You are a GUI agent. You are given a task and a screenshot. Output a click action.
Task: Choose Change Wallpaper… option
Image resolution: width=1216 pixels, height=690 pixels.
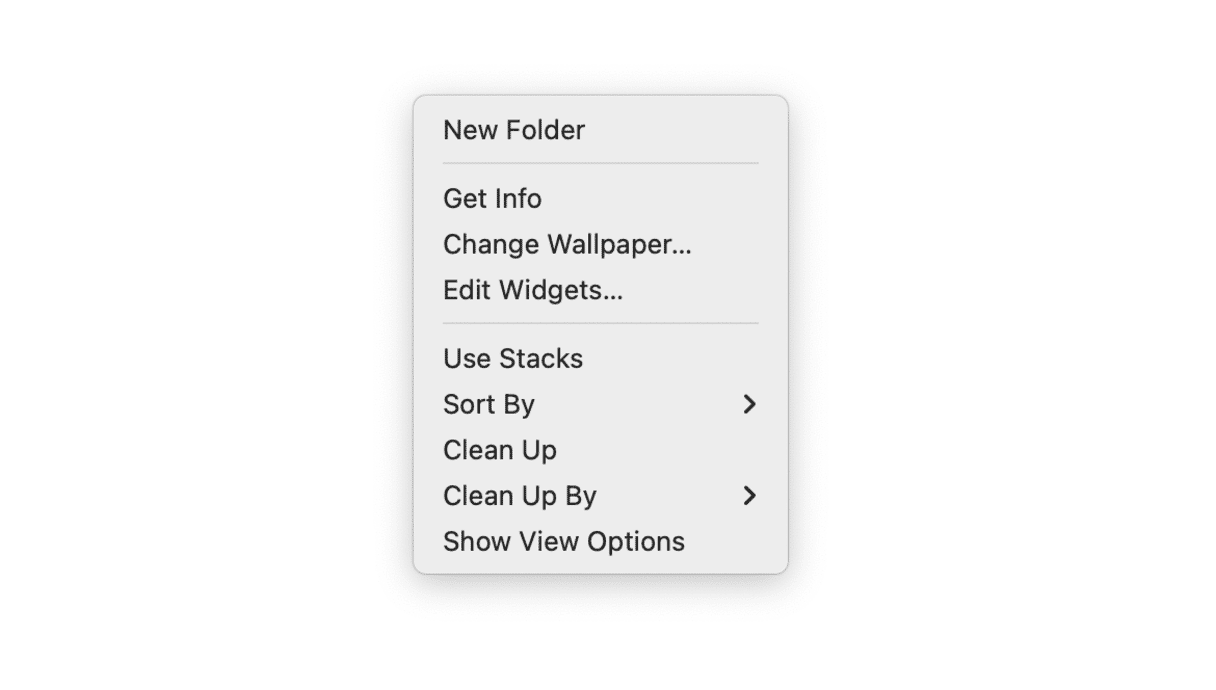click(567, 244)
